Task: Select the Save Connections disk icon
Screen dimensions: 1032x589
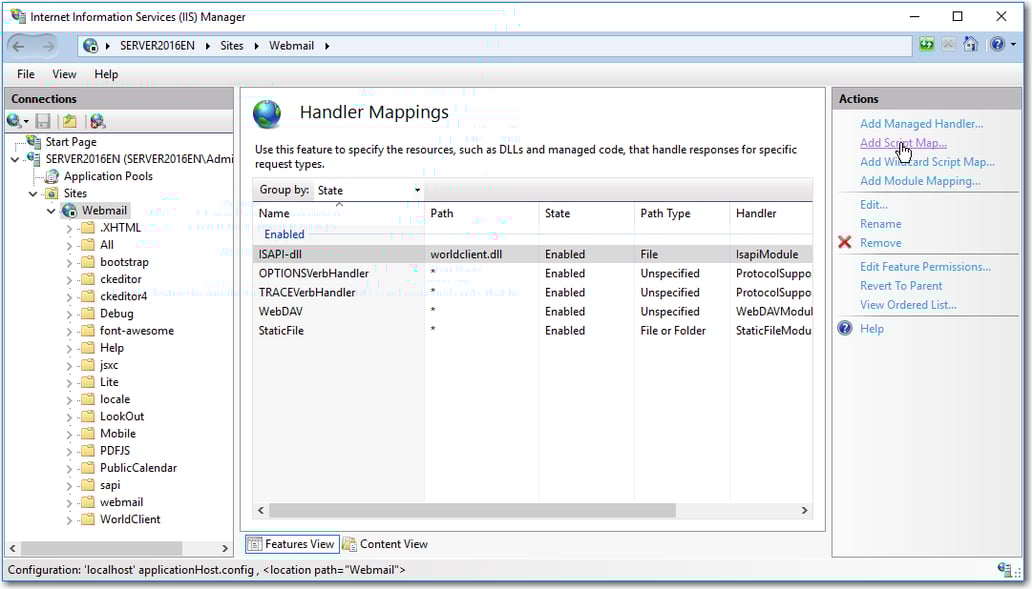Action: pos(44,121)
